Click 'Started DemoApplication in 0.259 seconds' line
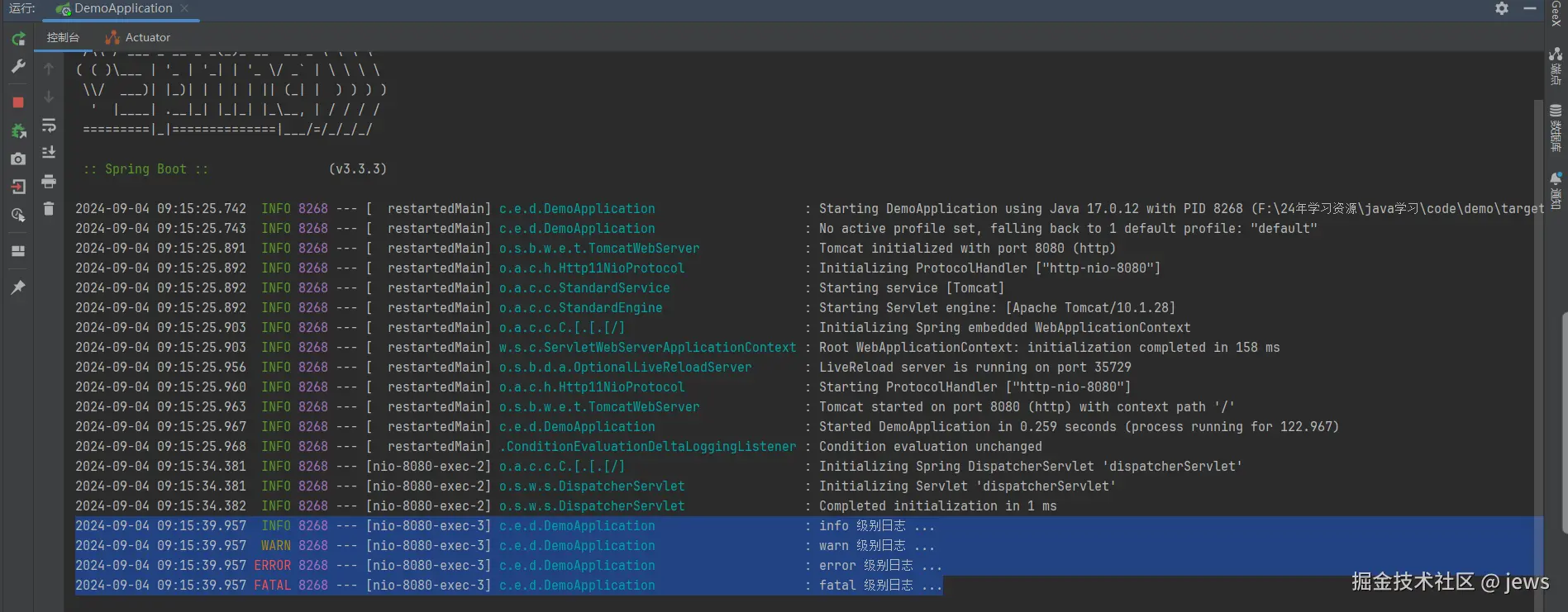The width and height of the screenshot is (1568, 612). tap(1079, 427)
